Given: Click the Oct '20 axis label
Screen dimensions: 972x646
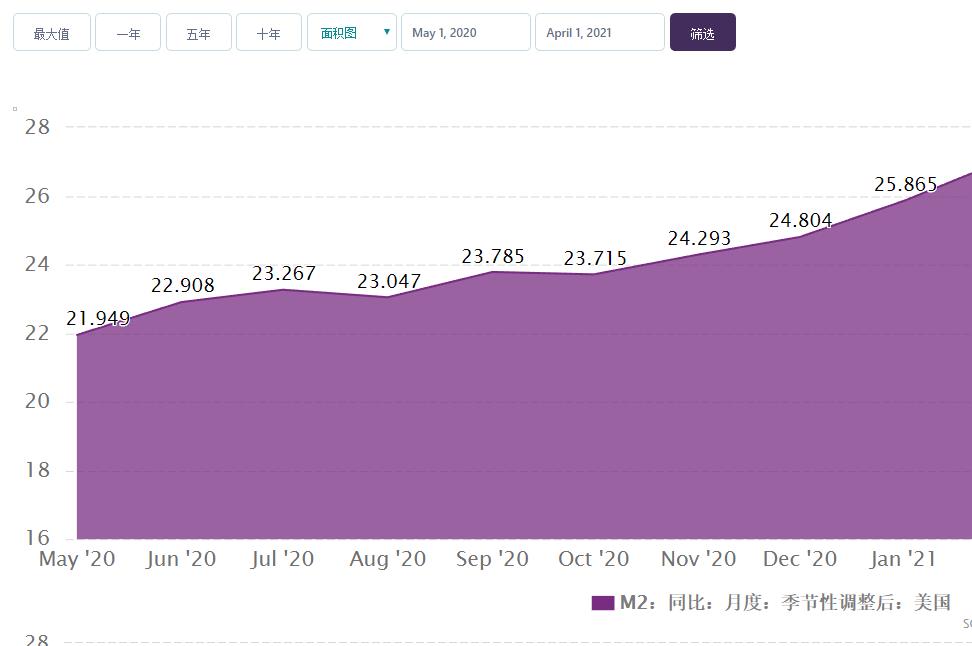Looking at the screenshot, I should click(x=594, y=559).
